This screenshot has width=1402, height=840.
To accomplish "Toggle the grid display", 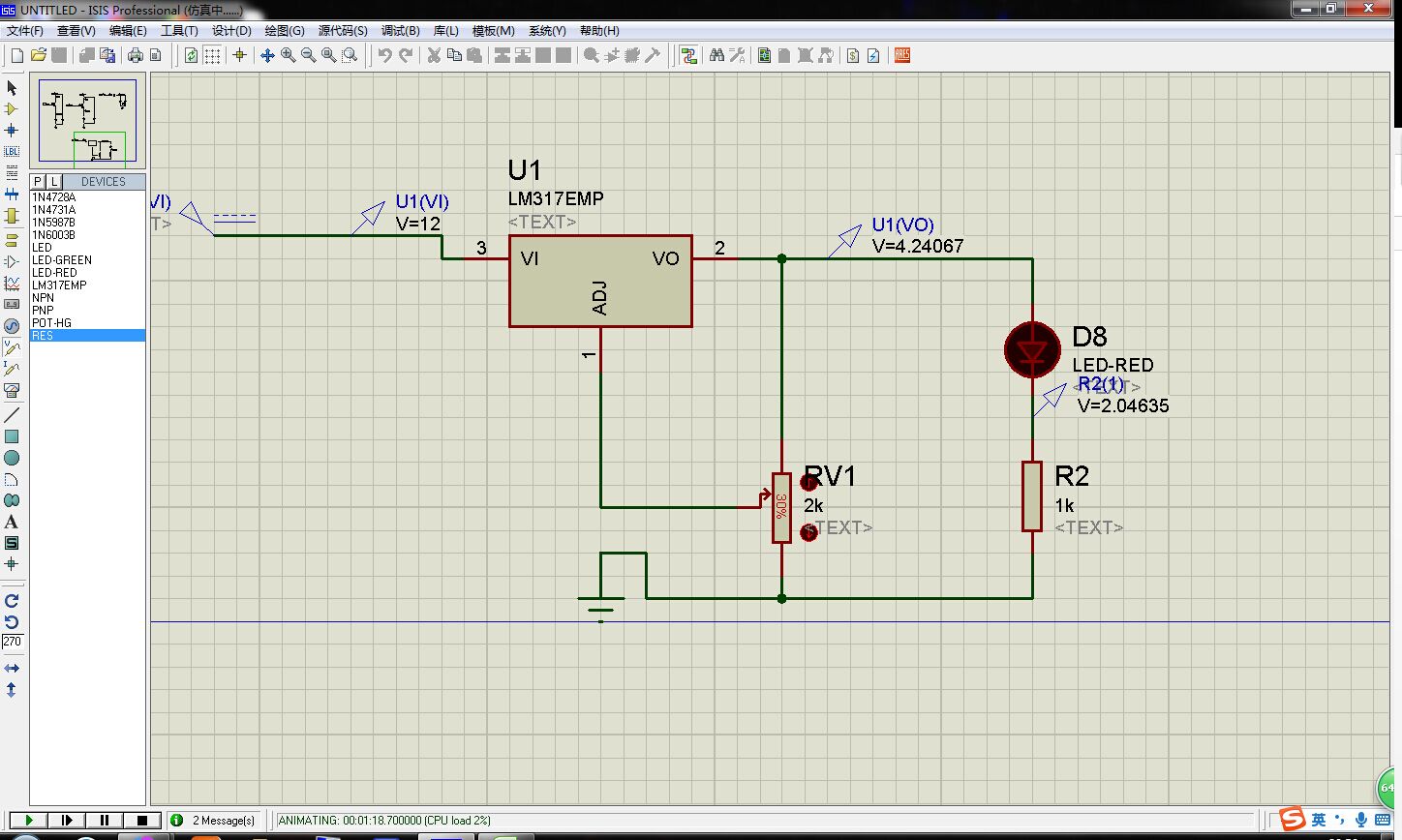I will (212, 55).
